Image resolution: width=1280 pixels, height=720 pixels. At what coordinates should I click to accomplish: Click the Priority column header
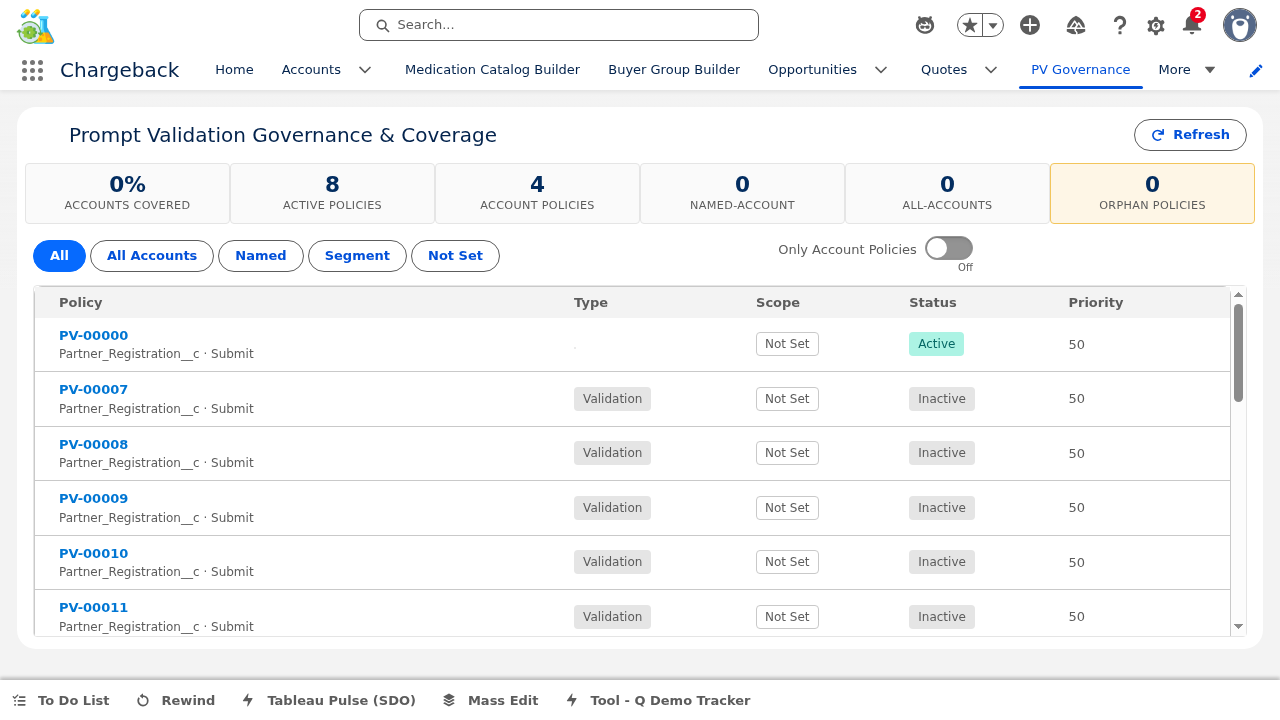click(x=1096, y=303)
